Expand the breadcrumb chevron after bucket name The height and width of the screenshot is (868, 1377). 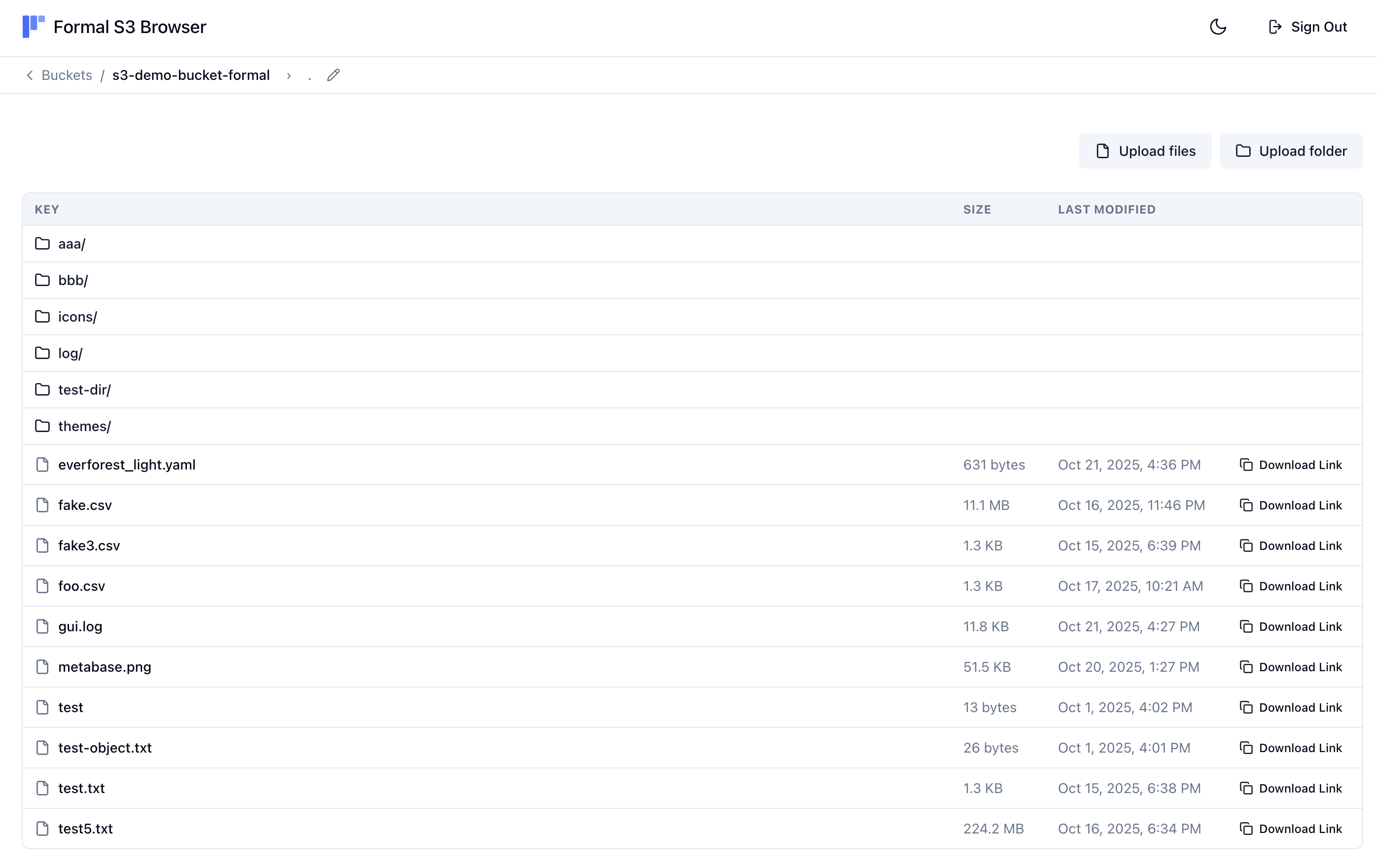pos(290,75)
